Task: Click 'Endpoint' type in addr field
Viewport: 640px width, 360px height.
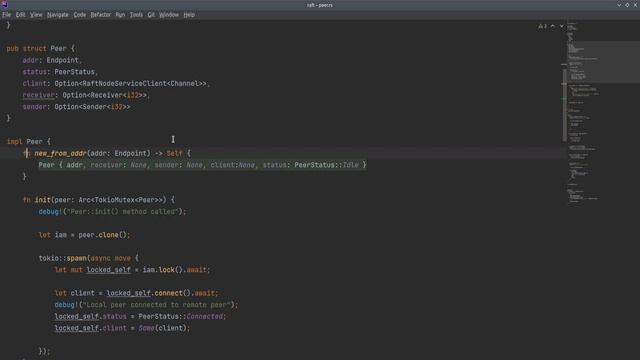Action: pyautogui.click(x=62, y=60)
